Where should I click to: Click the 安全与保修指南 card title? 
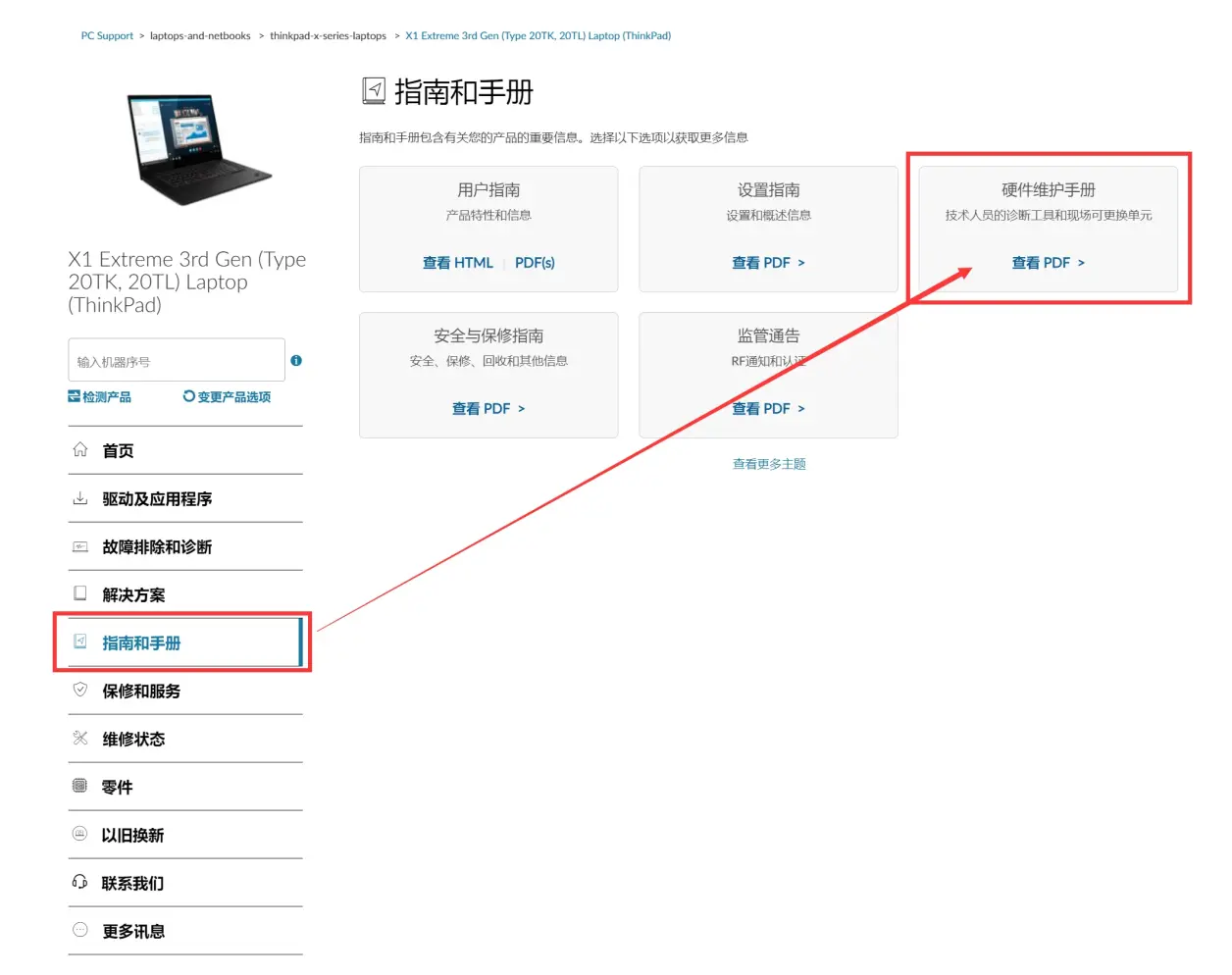coord(488,336)
